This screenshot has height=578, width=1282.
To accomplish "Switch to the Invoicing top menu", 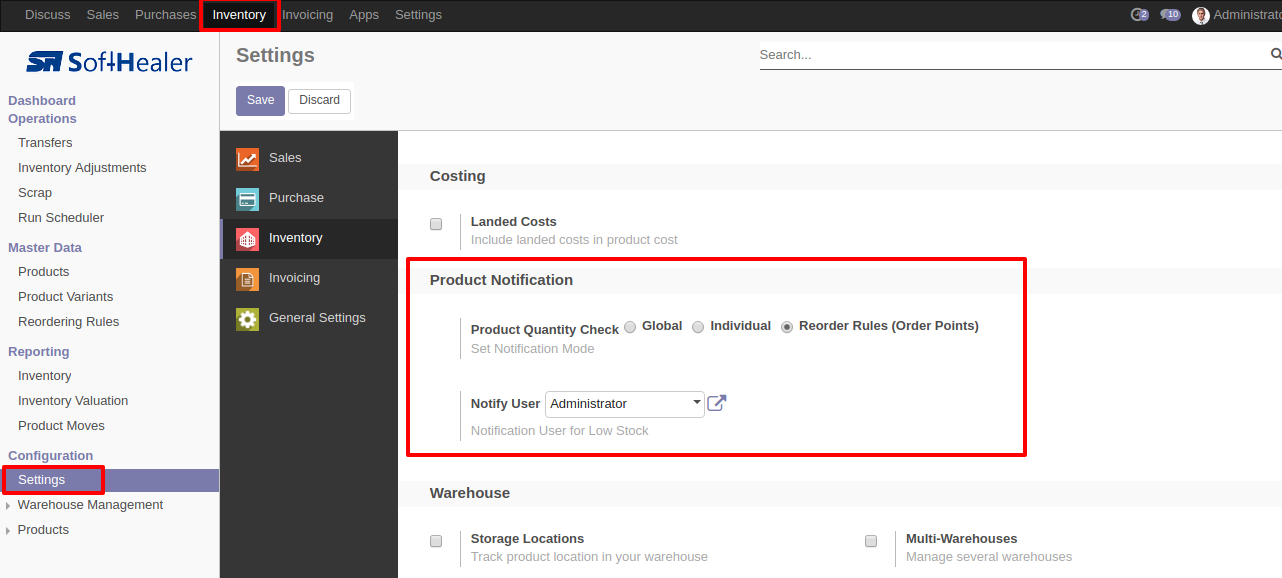I will (308, 15).
